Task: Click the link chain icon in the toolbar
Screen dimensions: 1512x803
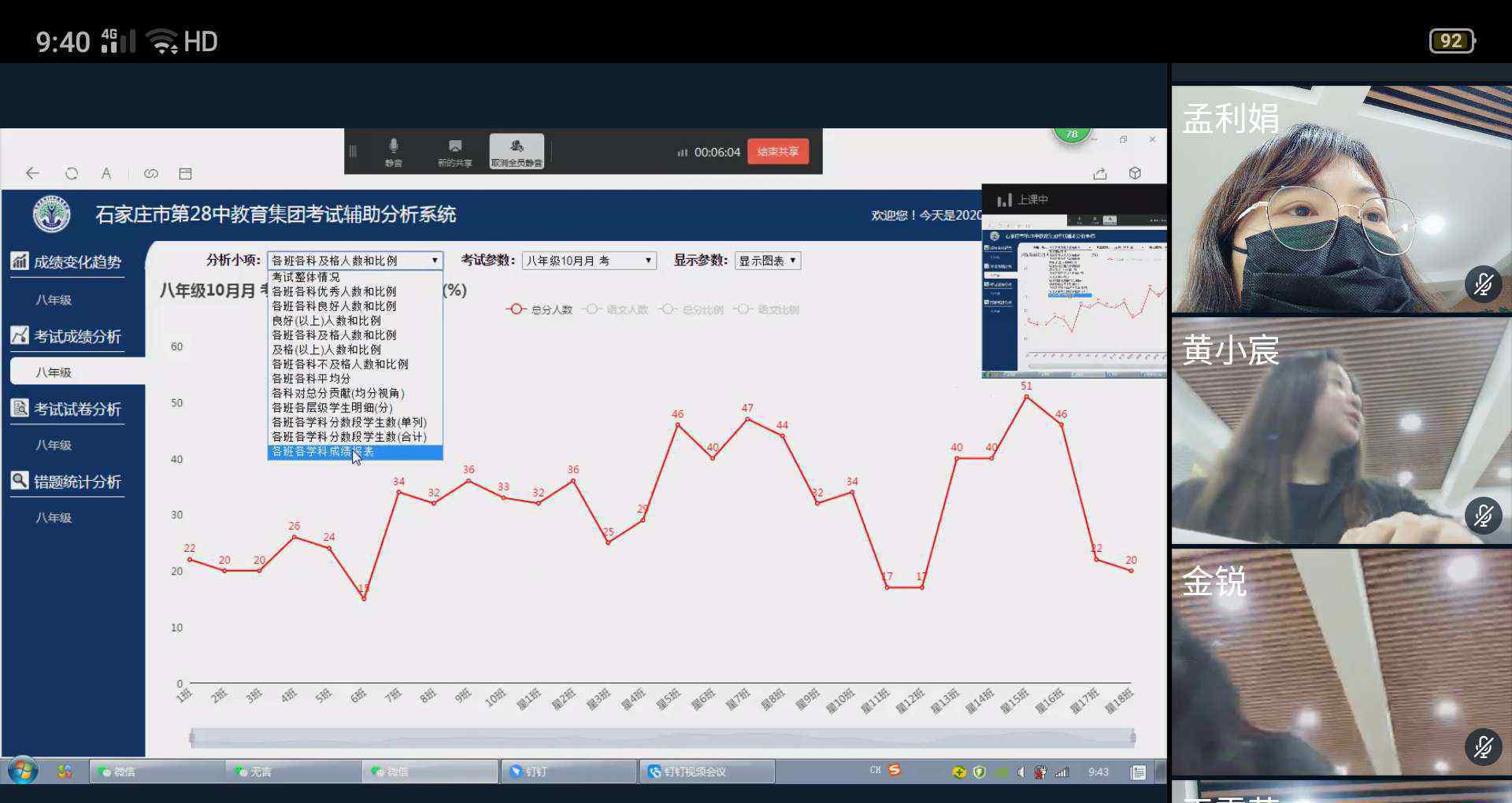Action: point(151,173)
